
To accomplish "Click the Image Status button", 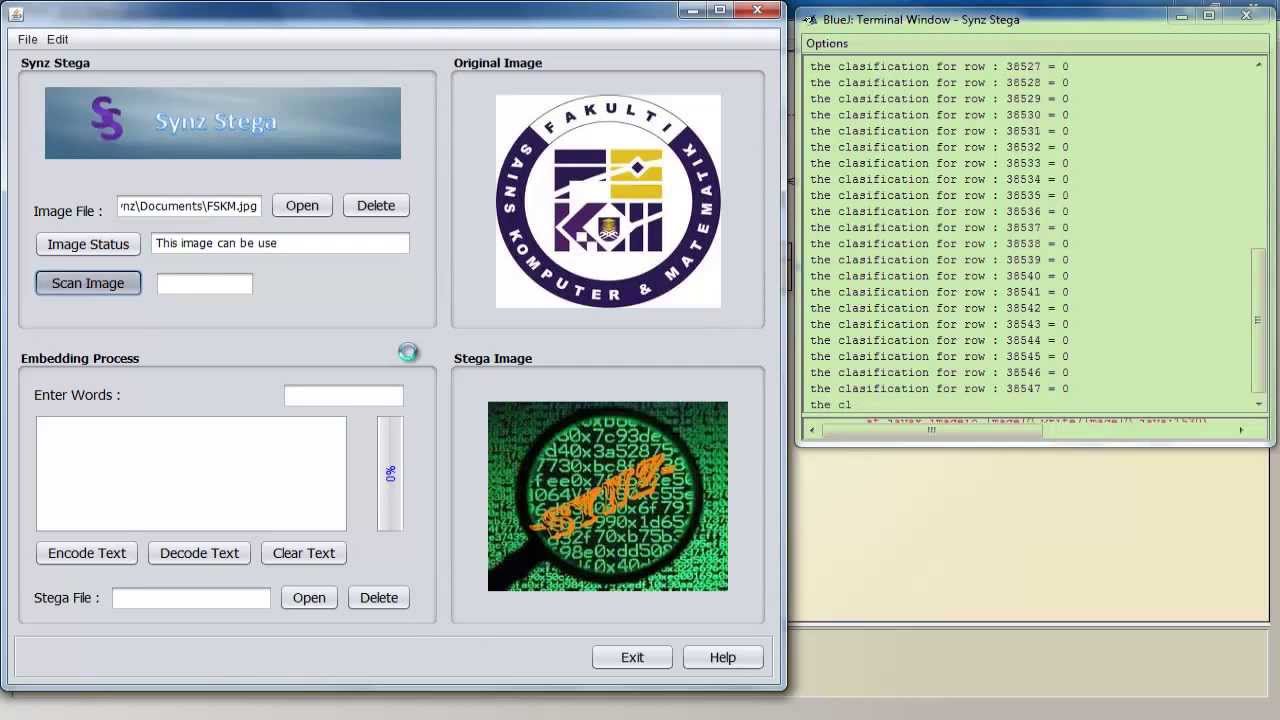I will pos(88,244).
